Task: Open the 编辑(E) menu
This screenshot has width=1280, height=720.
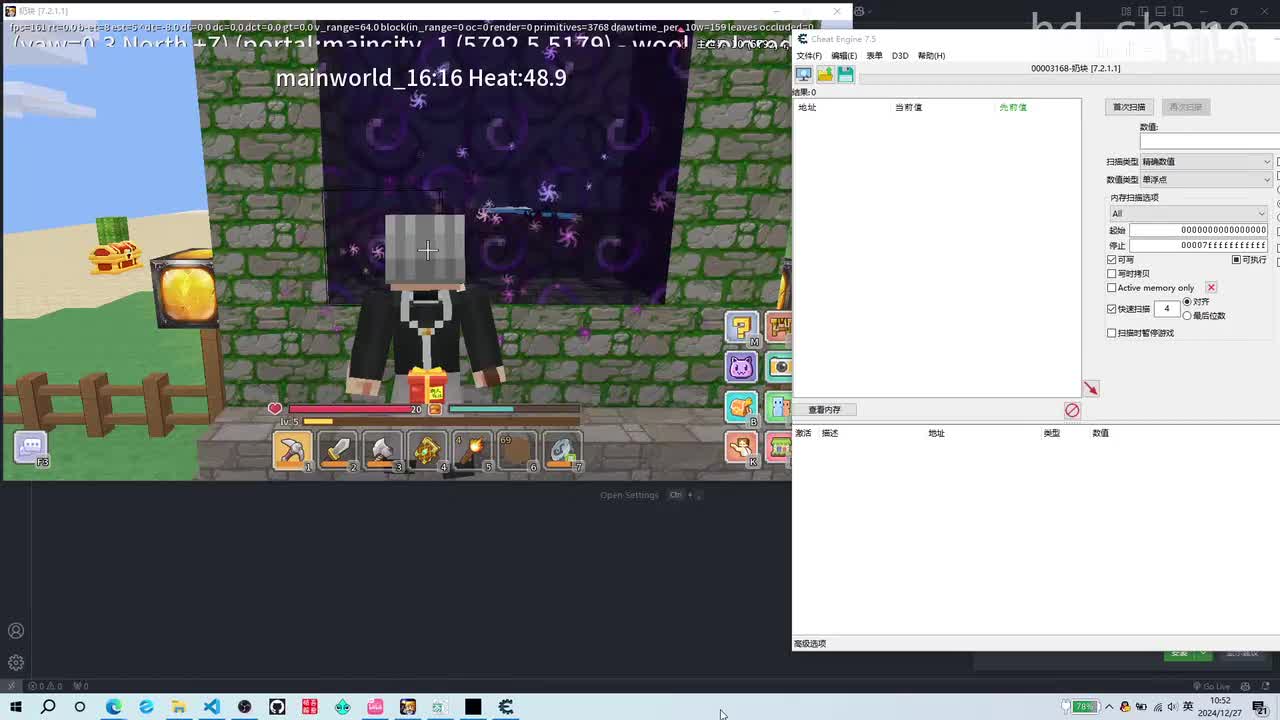Action: (x=844, y=56)
